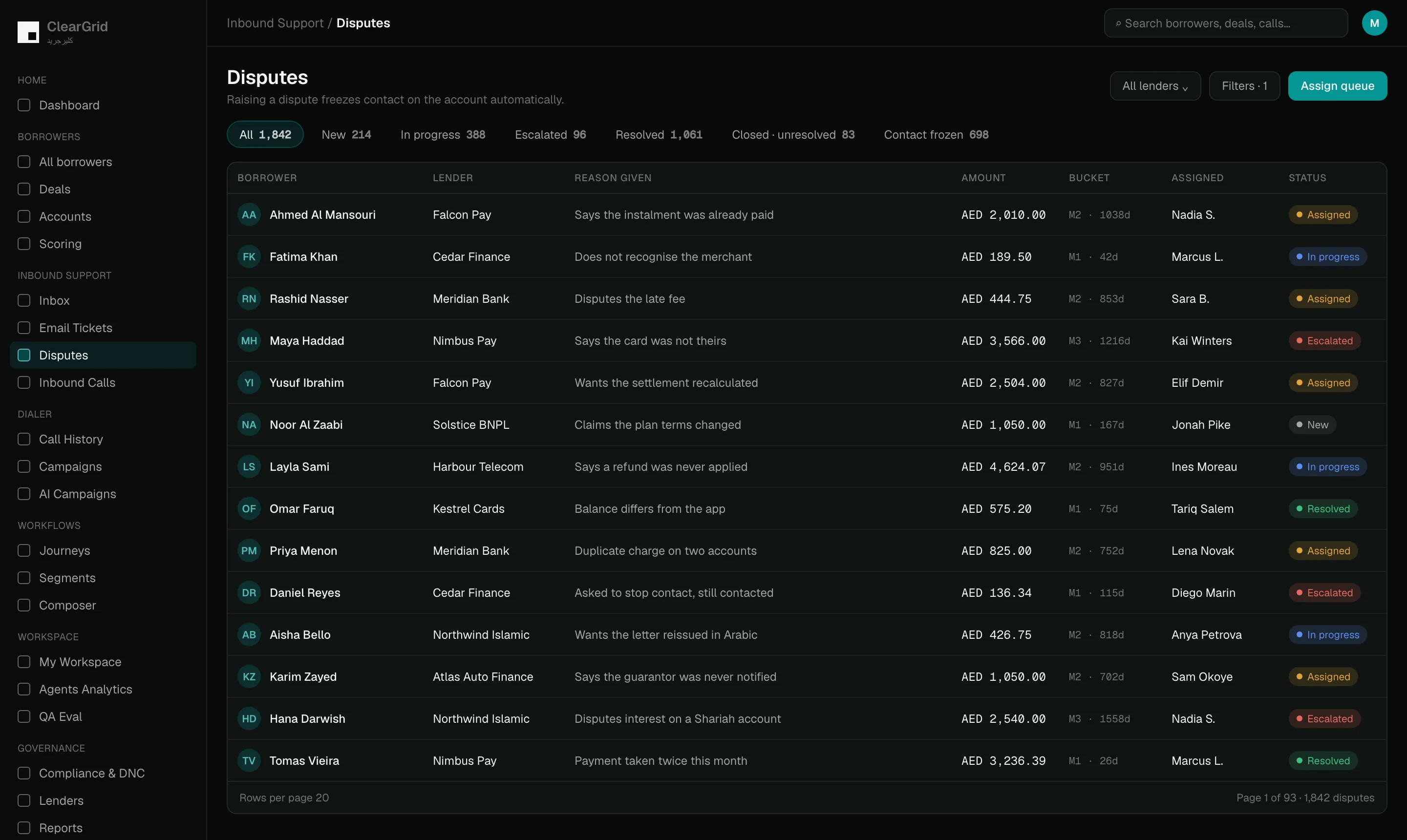Click the Segments sidebar icon
This screenshot has width=1407, height=840.
[24, 578]
